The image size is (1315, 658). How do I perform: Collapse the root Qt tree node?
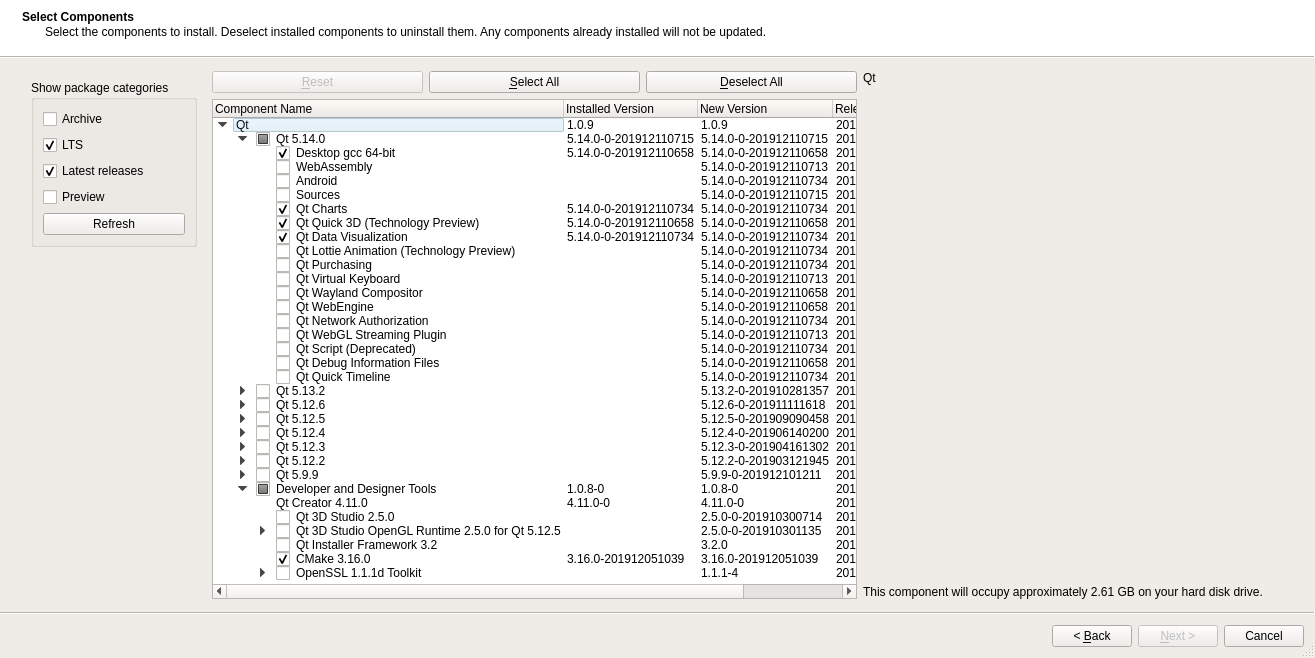click(222, 125)
